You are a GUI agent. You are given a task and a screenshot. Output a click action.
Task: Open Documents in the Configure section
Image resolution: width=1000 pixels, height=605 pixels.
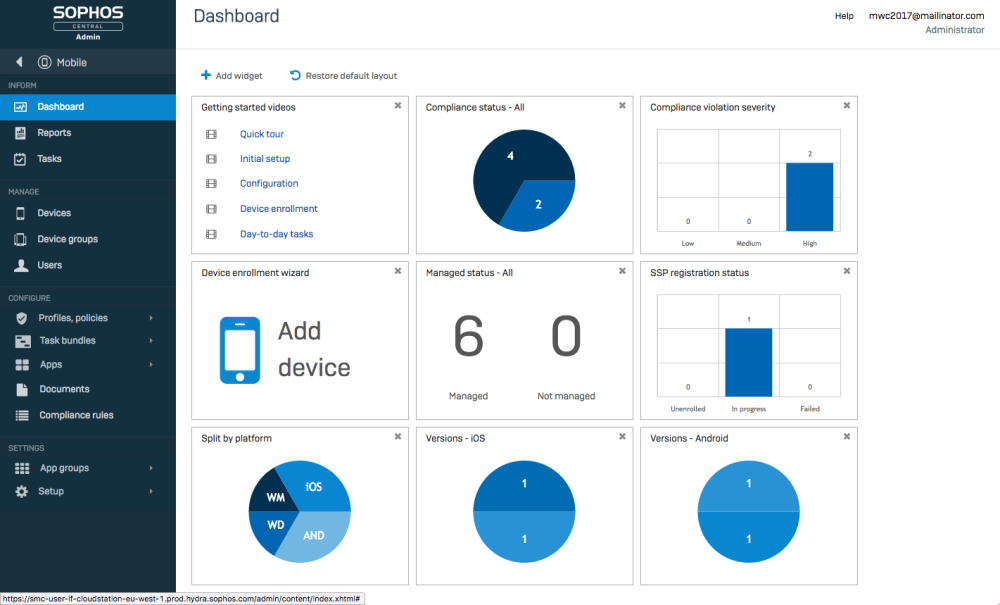tap(64, 389)
